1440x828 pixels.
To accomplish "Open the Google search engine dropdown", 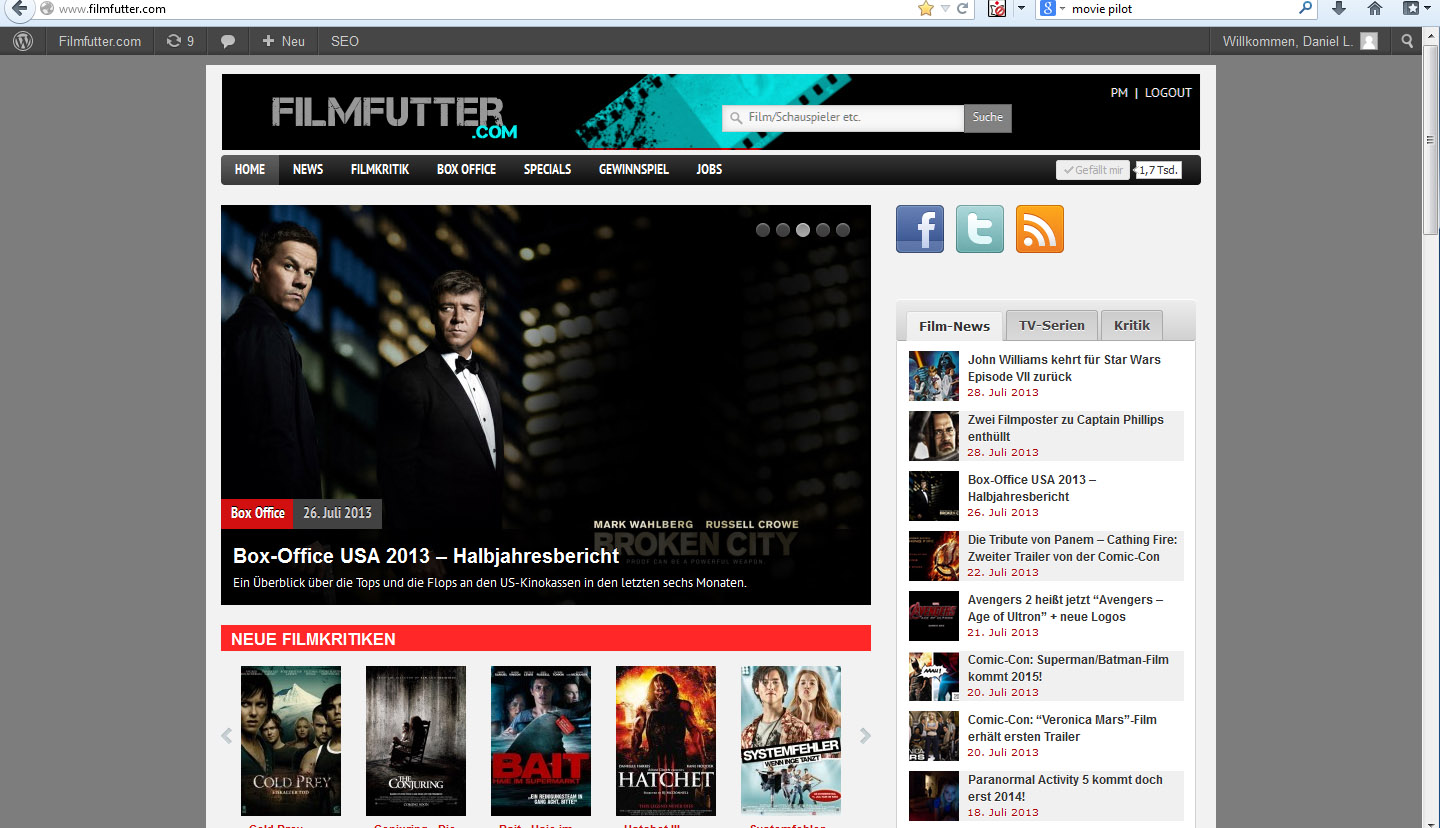I will 1053,9.
